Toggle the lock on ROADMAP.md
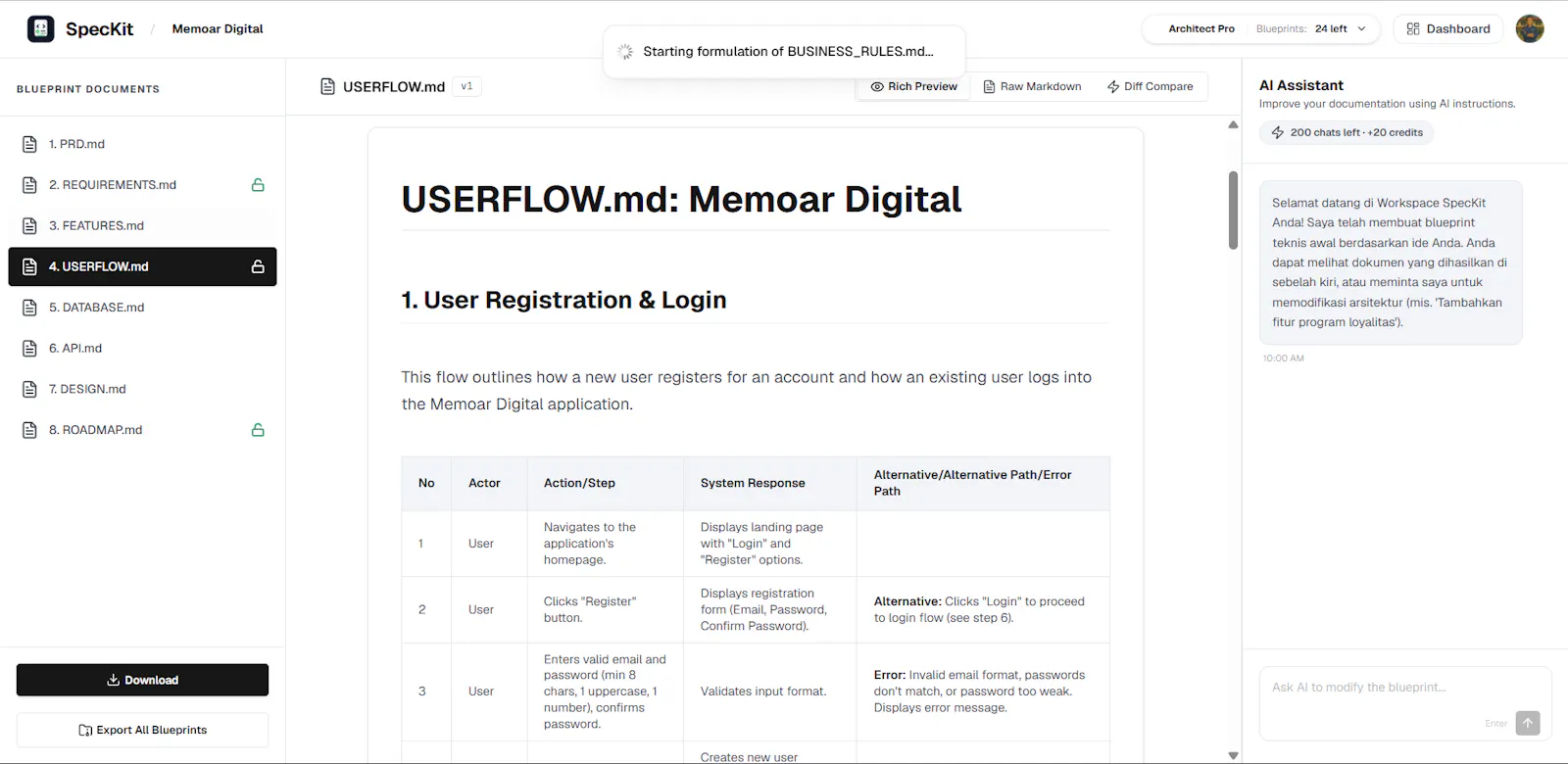1568x764 pixels. [258, 430]
